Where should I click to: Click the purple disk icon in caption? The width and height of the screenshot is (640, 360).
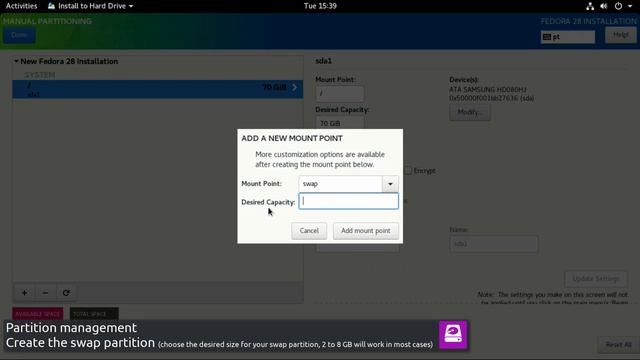click(453, 335)
